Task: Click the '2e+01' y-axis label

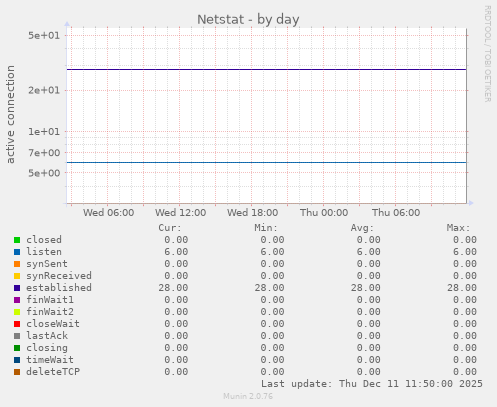Action: coord(44,90)
